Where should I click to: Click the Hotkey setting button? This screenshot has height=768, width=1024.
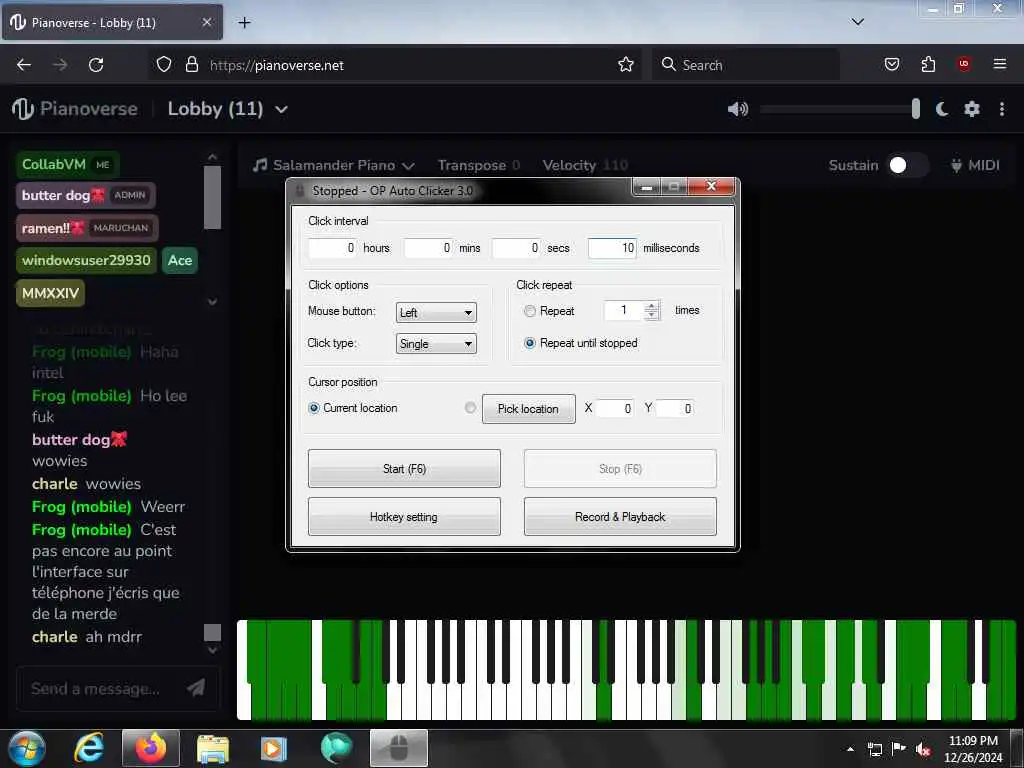click(x=404, y=517)
